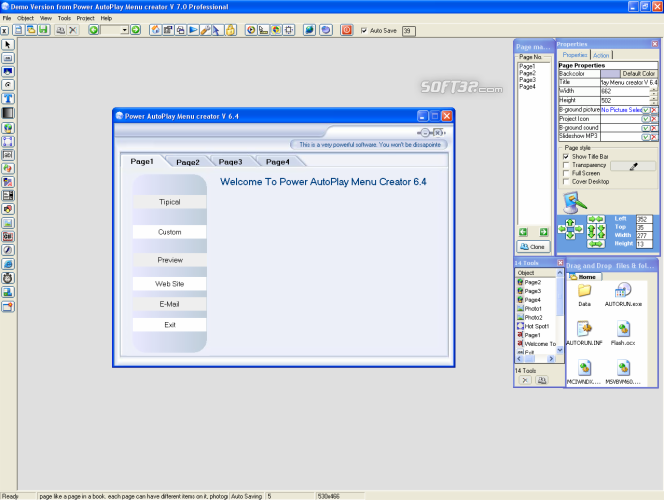The width and height of the screenshot is (664, 500).
Task: Click the move up green arrow in position pad
Action: click(x=570, y=222)
